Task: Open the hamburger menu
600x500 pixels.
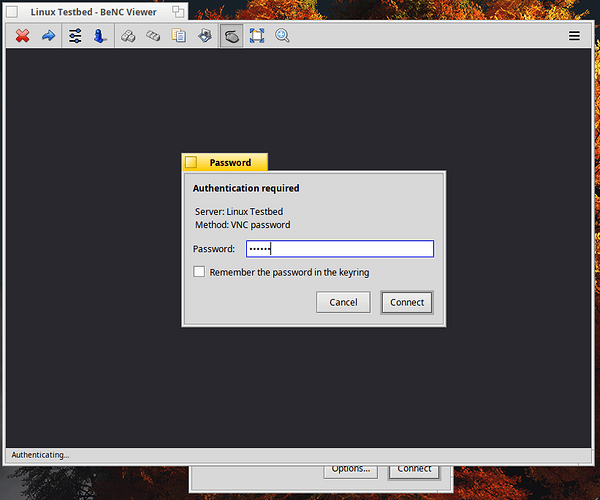Action: click(574, 36)
